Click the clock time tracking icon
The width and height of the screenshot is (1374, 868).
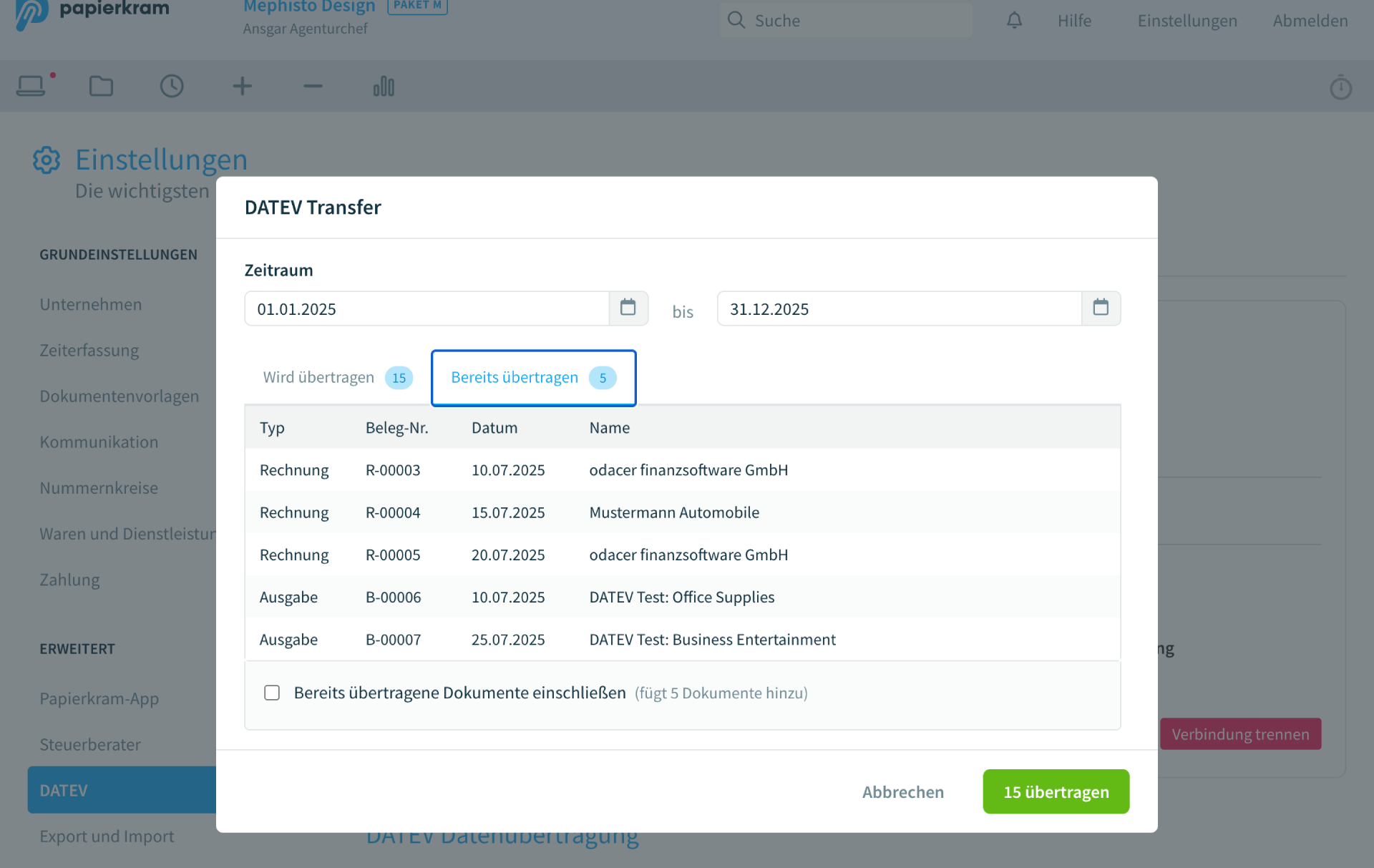(x=172, y=87)
